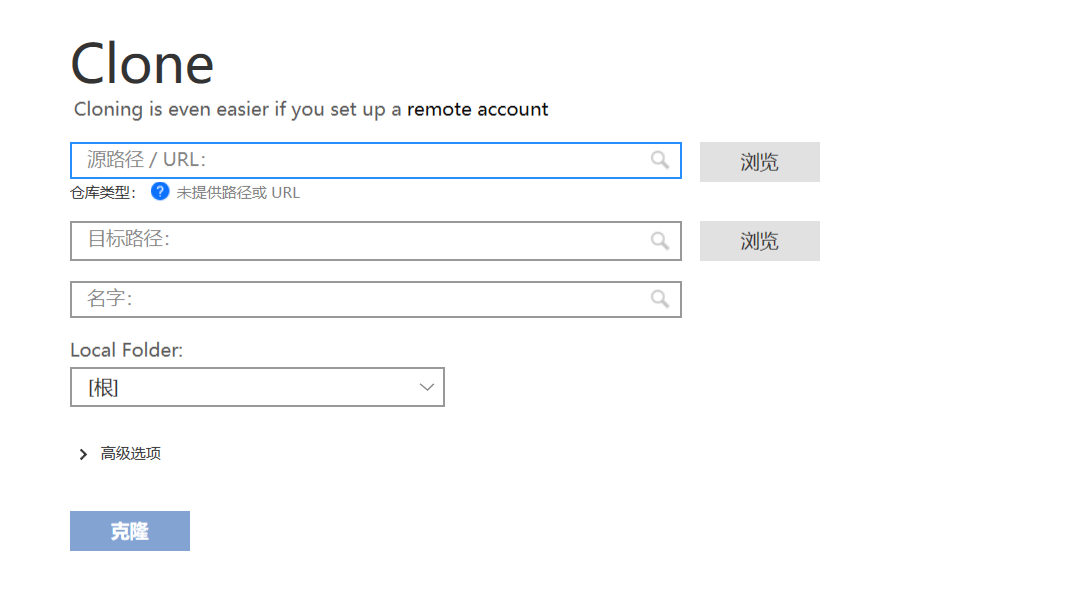Screen dimensions: 1083x608
Task: Click the 未提供路径或 URL status text
Action: point(238,193)
